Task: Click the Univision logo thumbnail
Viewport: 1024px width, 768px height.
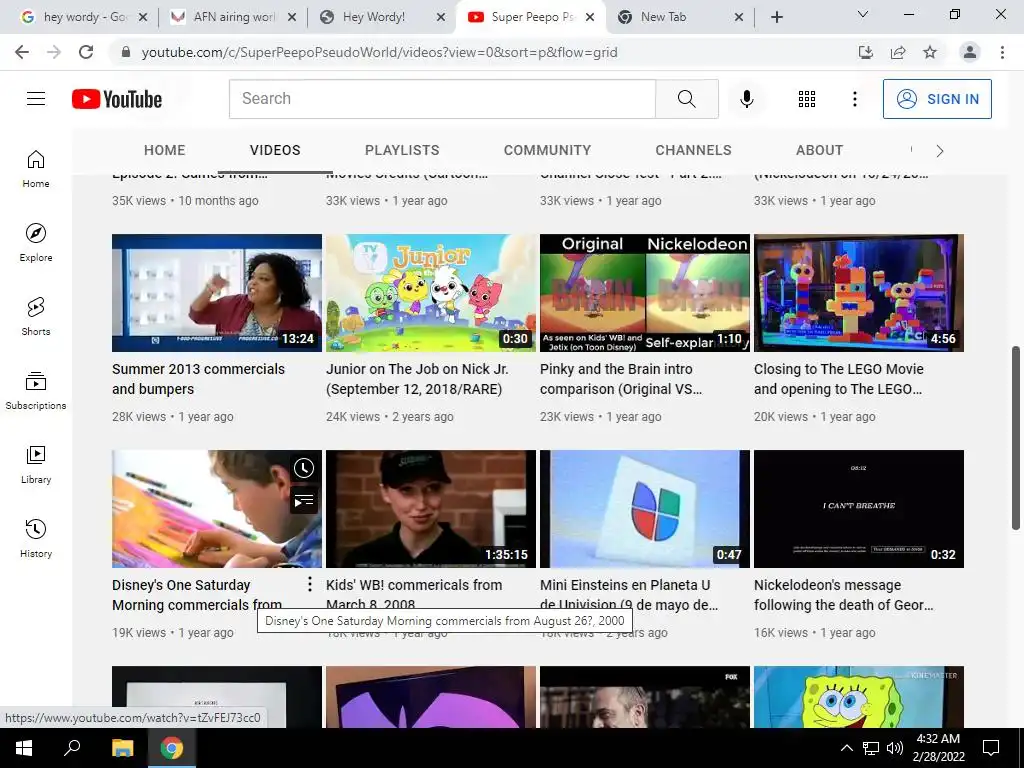Action: pos(645,509)
